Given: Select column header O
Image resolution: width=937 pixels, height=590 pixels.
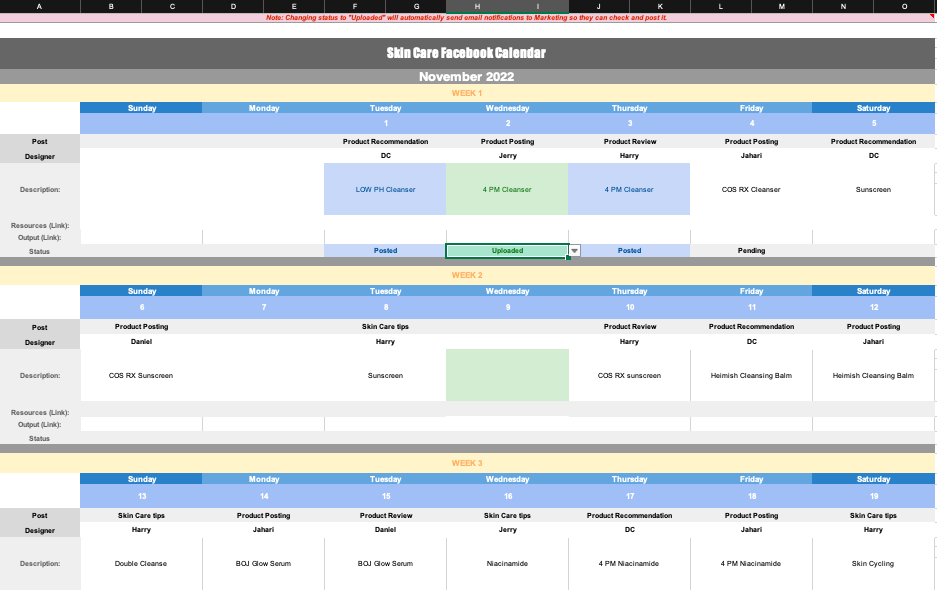Looking at the screenshot, I should point(904,7).
